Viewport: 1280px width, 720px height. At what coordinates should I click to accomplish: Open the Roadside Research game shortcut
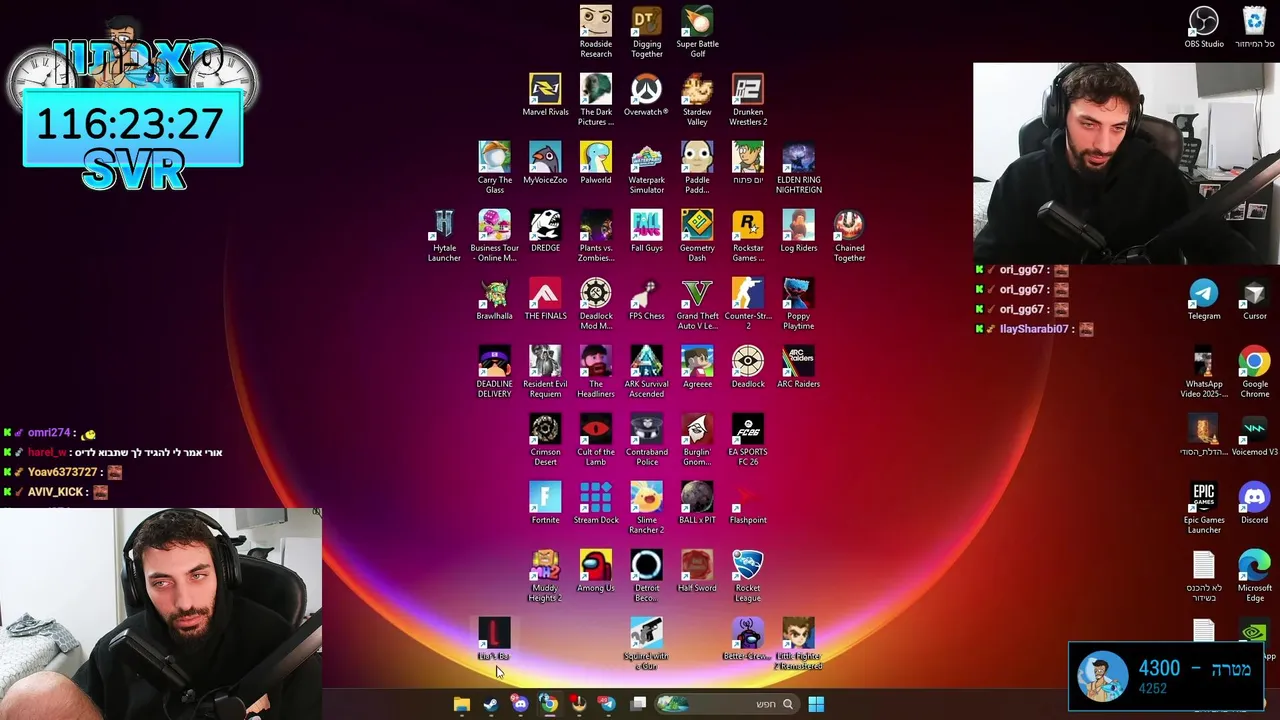596,32
